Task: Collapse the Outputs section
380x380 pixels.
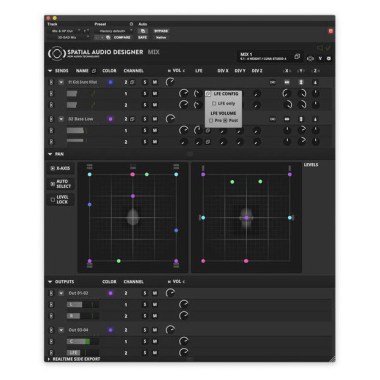Action: pos(50,282)
